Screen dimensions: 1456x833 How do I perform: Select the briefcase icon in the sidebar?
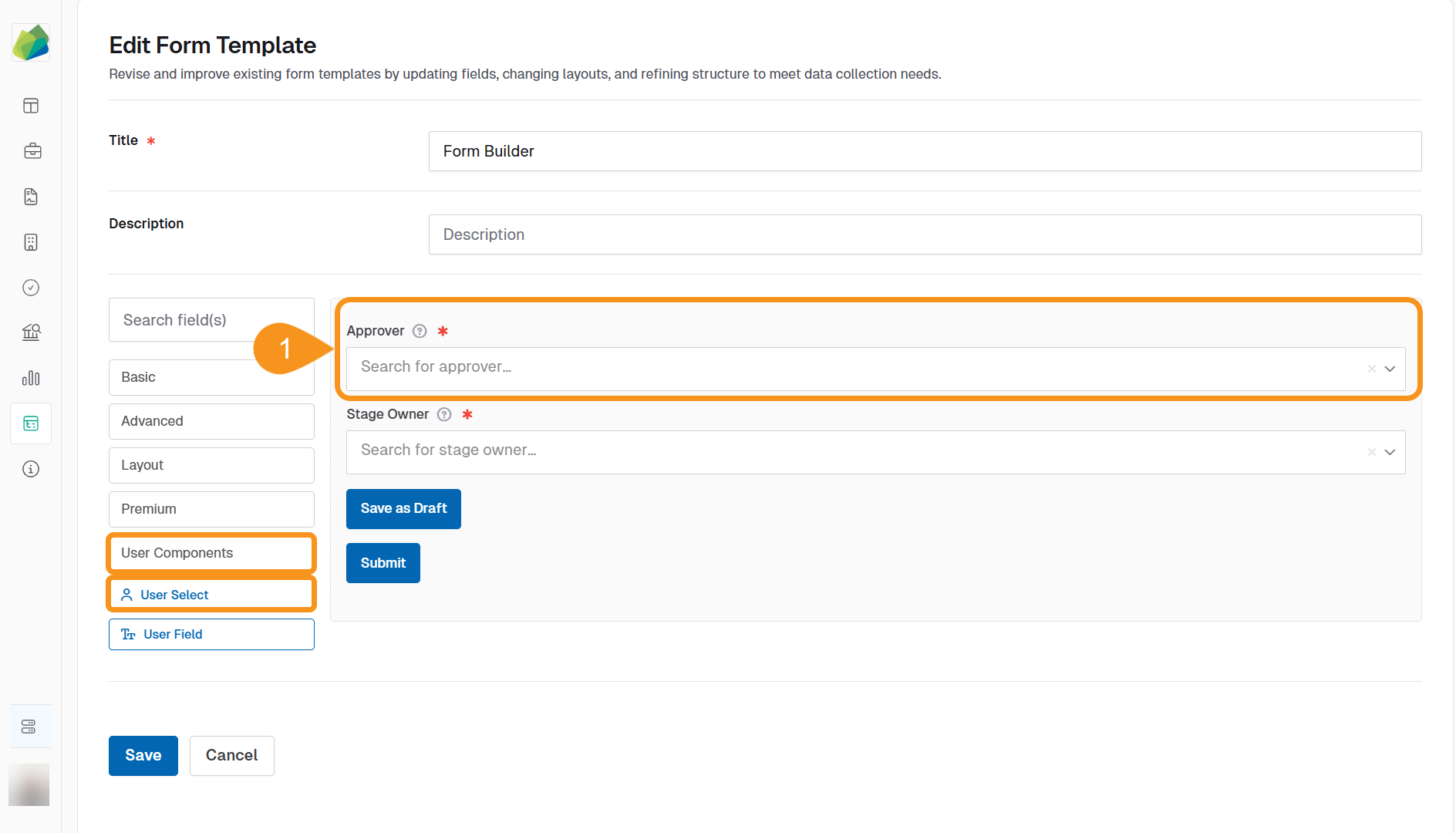point(32,151)
